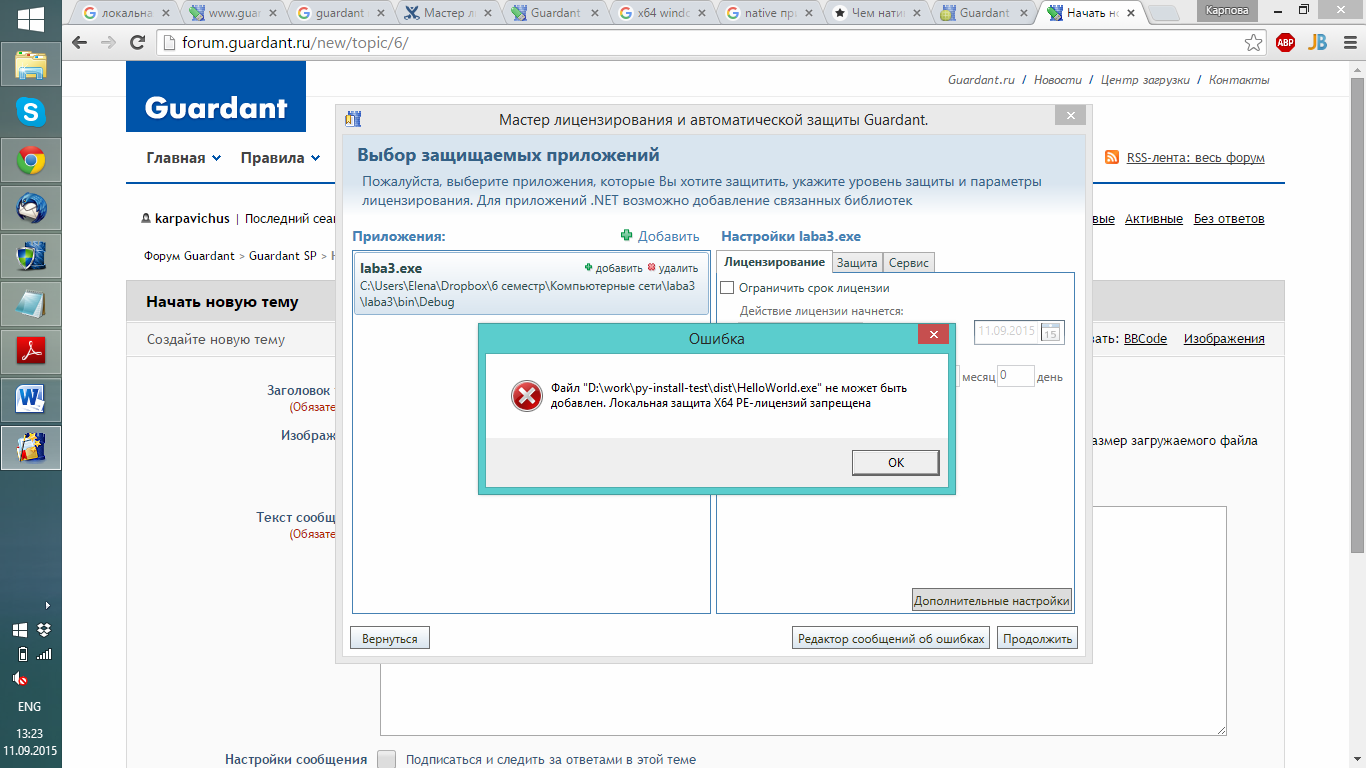Expand the Главная menu dropdown

point(183,158)
